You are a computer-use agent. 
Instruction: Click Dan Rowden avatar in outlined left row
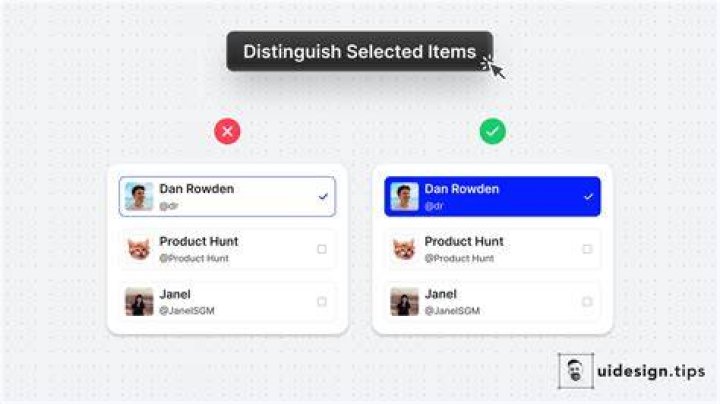click(139, 196)
